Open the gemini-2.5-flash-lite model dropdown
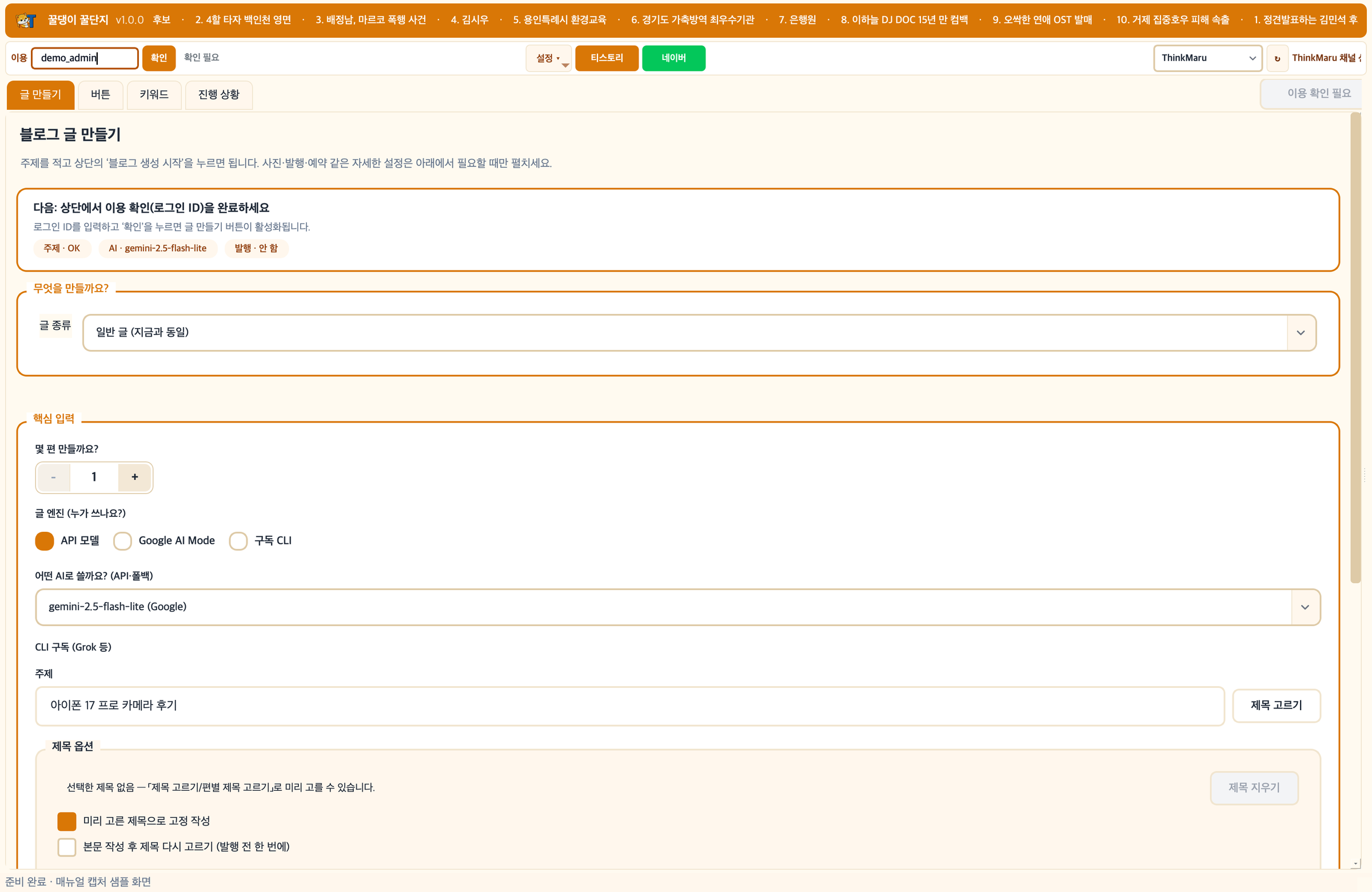 pyautogui.click(x=678, y=607)
